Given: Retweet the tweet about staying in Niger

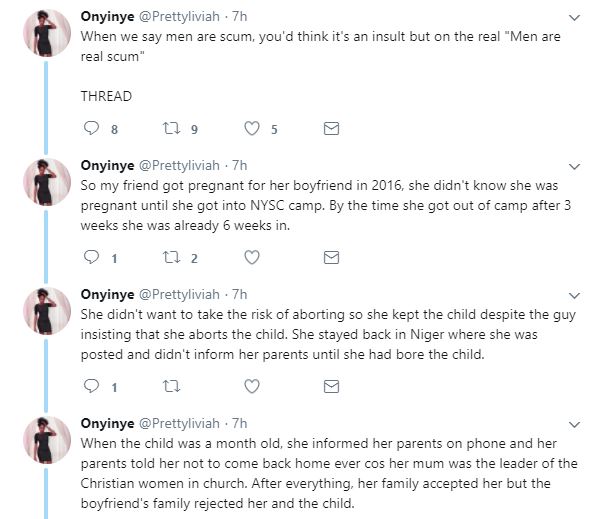Looking at the screenshot, I should [x=170, y=386].
